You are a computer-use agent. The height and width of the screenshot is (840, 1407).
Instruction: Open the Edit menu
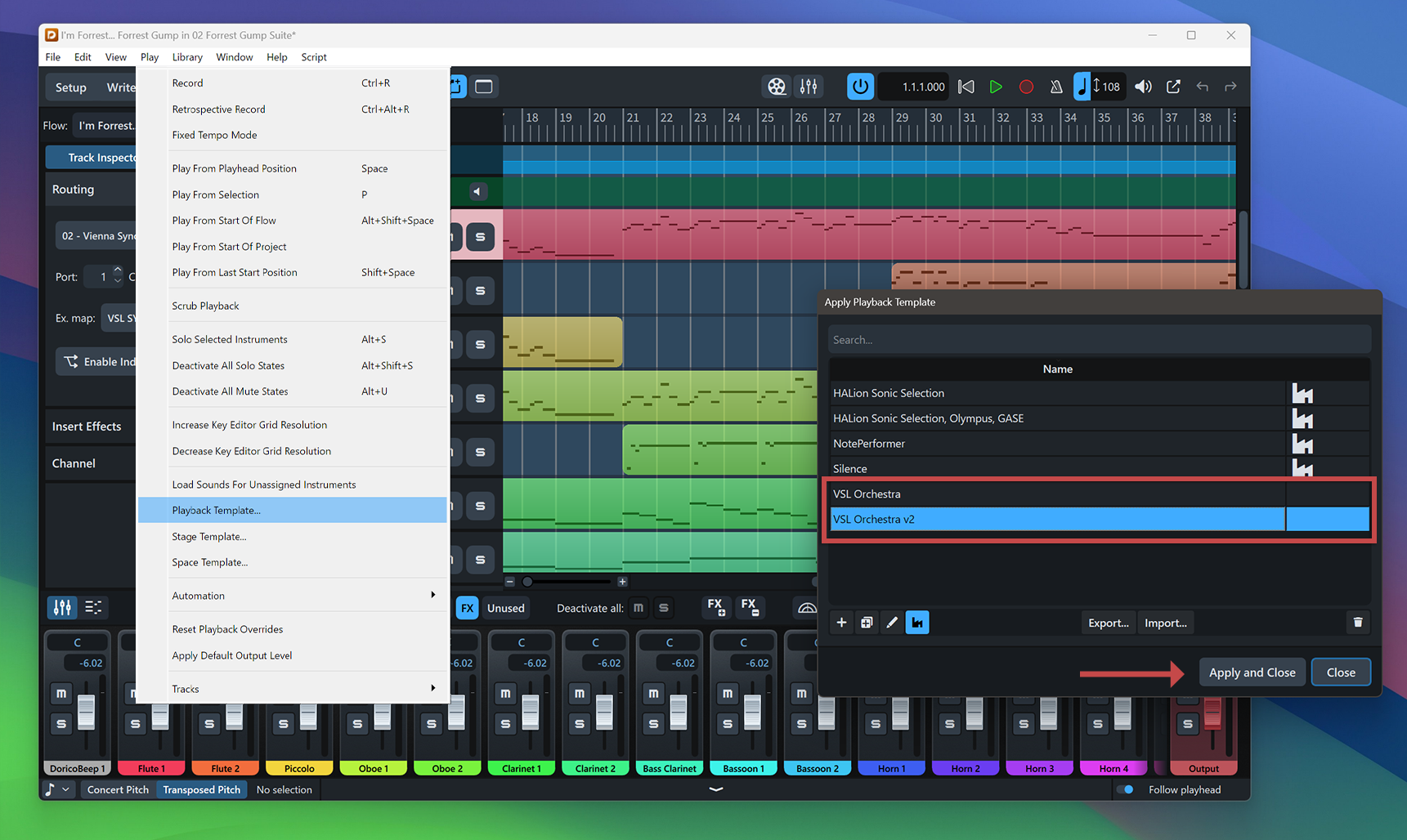click(x=83, y=57)
